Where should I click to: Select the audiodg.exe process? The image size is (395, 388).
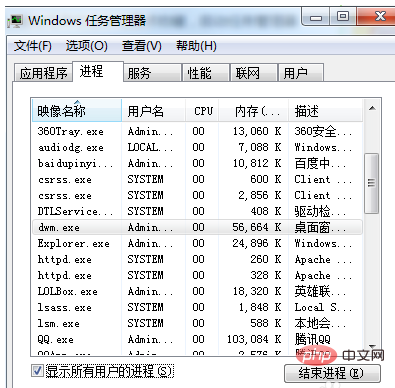pyautogui.click(x=197, y=147)
